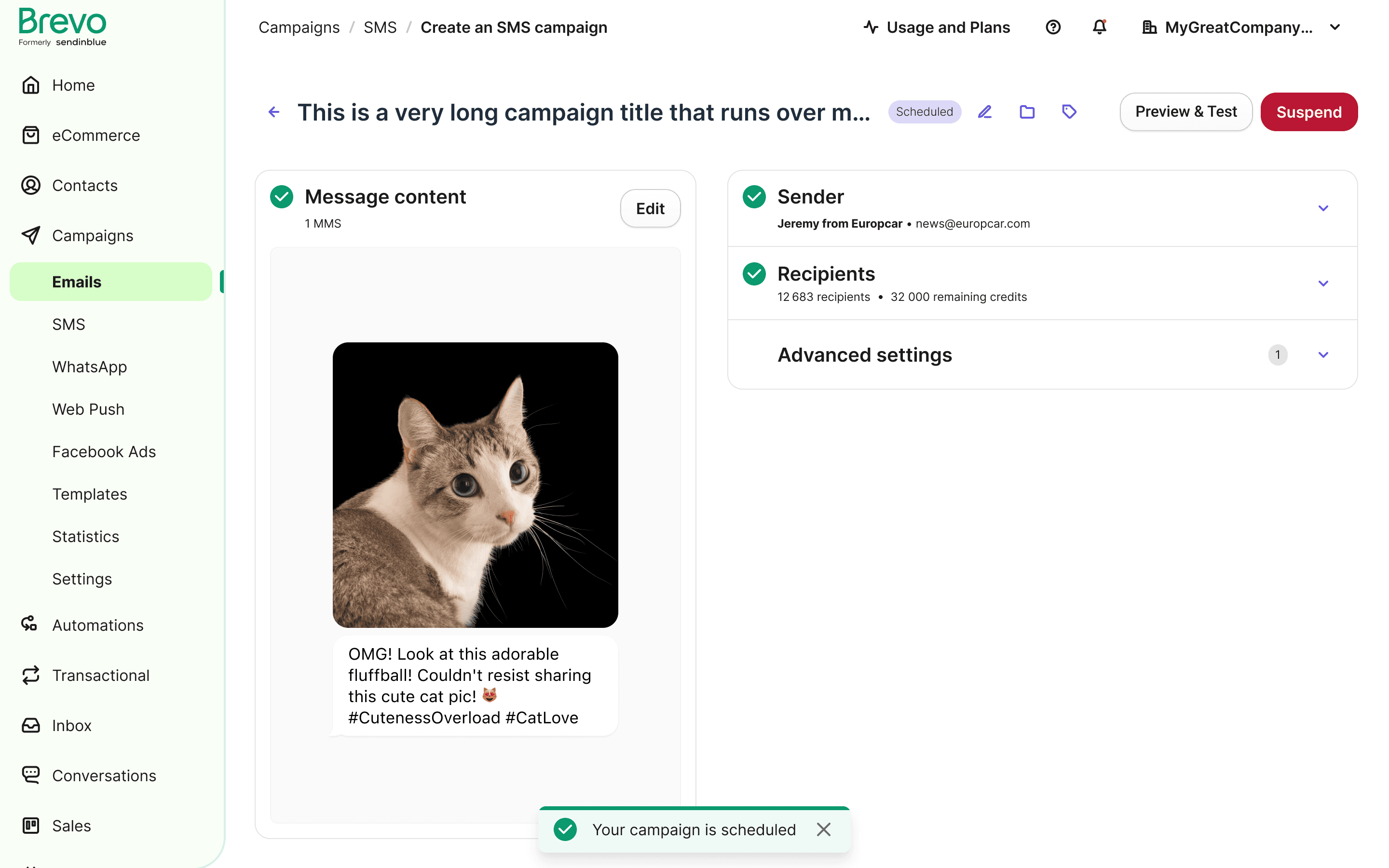Dismiss the campaign scheduled toast

[823, 829]
